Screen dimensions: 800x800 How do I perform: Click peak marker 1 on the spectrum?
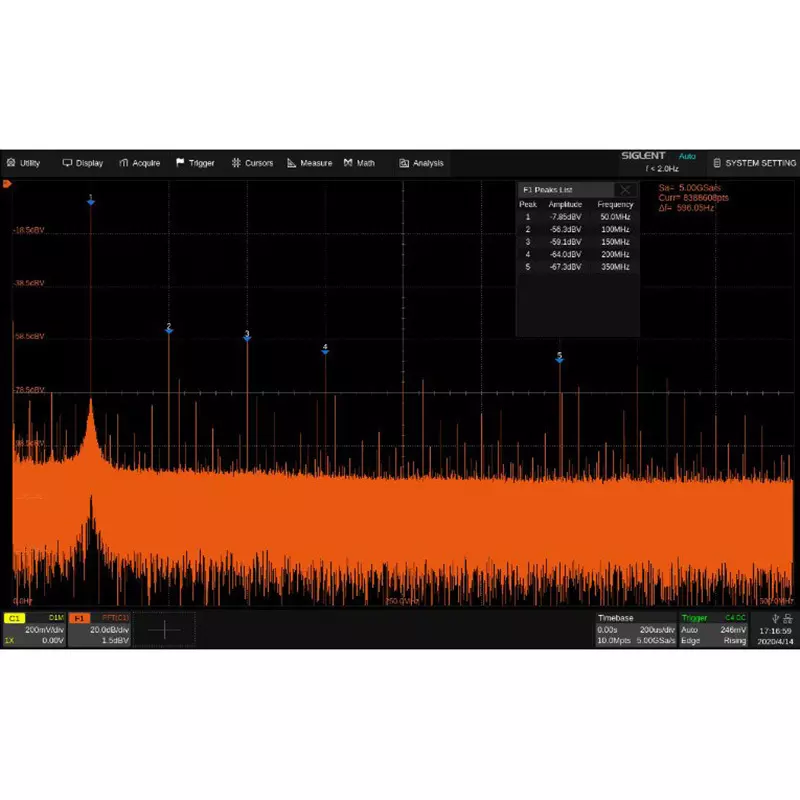click(x=91, y=201)
